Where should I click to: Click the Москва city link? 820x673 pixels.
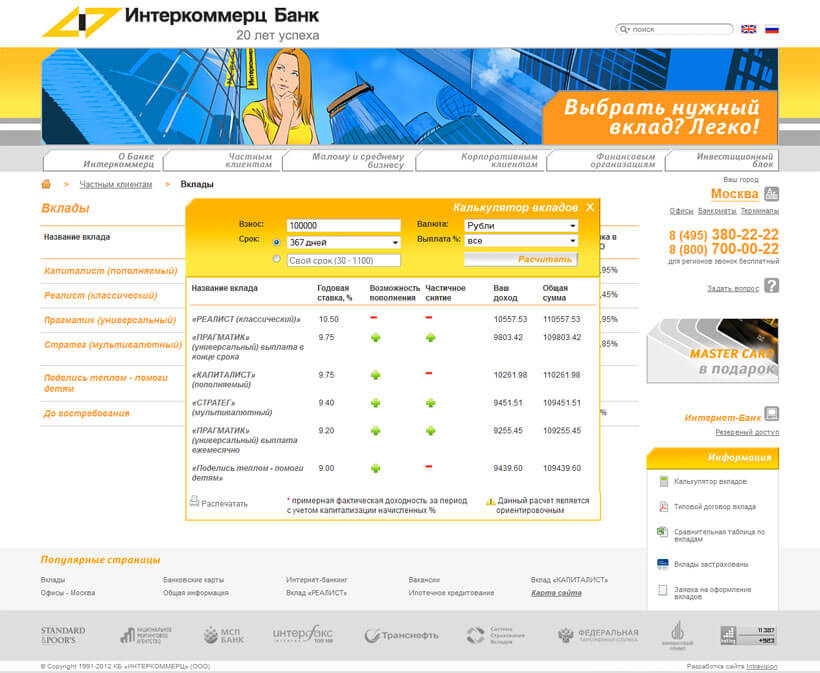[x=734, y=194]
